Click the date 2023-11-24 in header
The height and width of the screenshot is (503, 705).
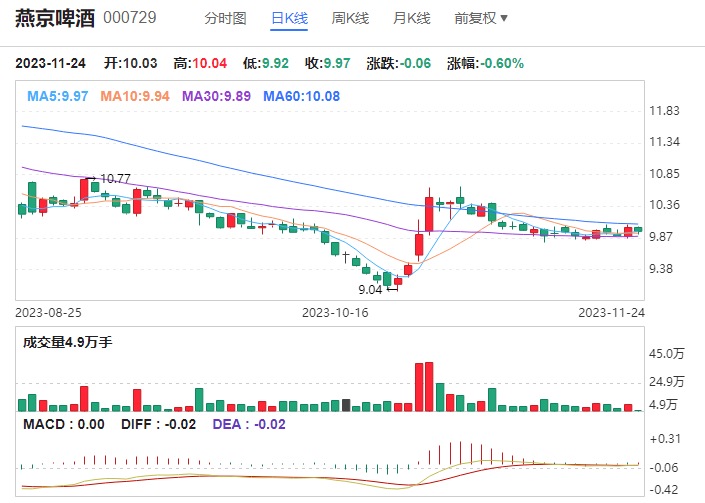tap(50, 63)
